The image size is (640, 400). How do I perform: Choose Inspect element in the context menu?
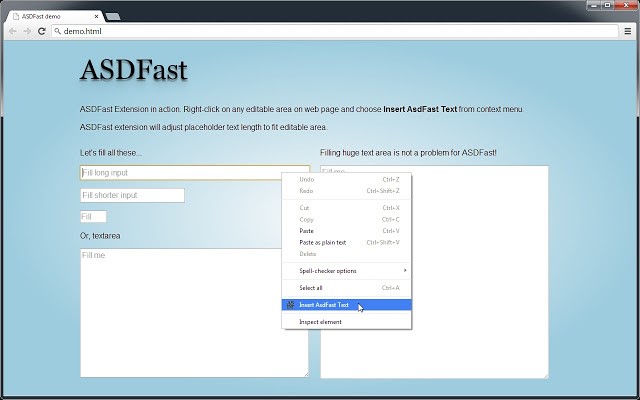(x=347, y=322)
